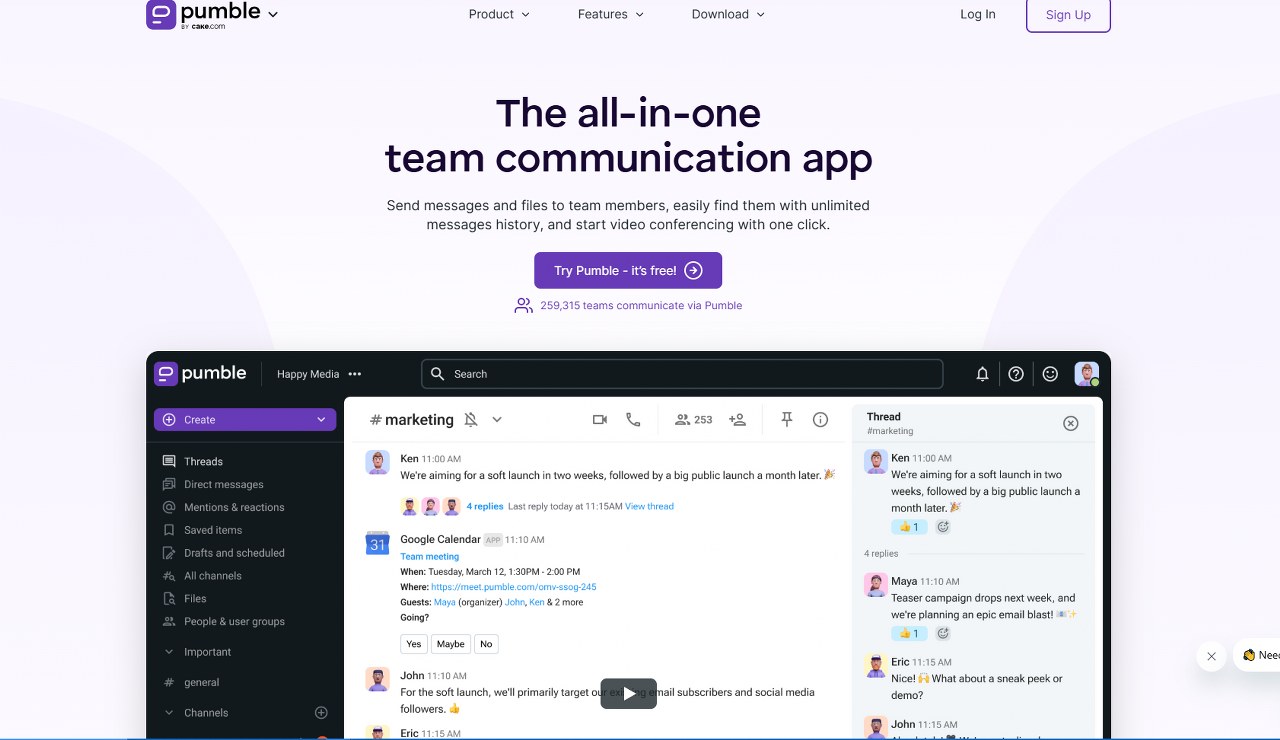View the 253 channel members
The image size is (1280, 740).
[694, 420]
